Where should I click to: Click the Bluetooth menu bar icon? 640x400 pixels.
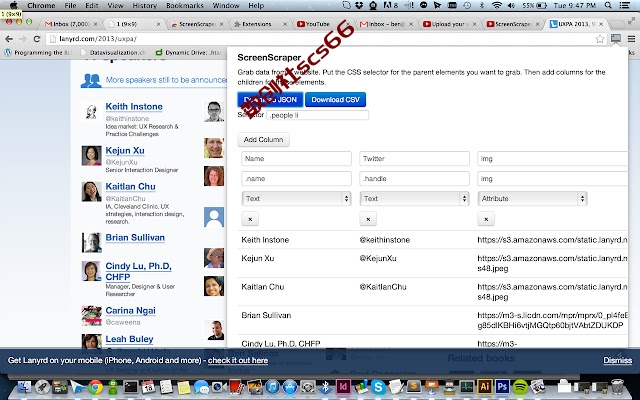coord(482,5)
